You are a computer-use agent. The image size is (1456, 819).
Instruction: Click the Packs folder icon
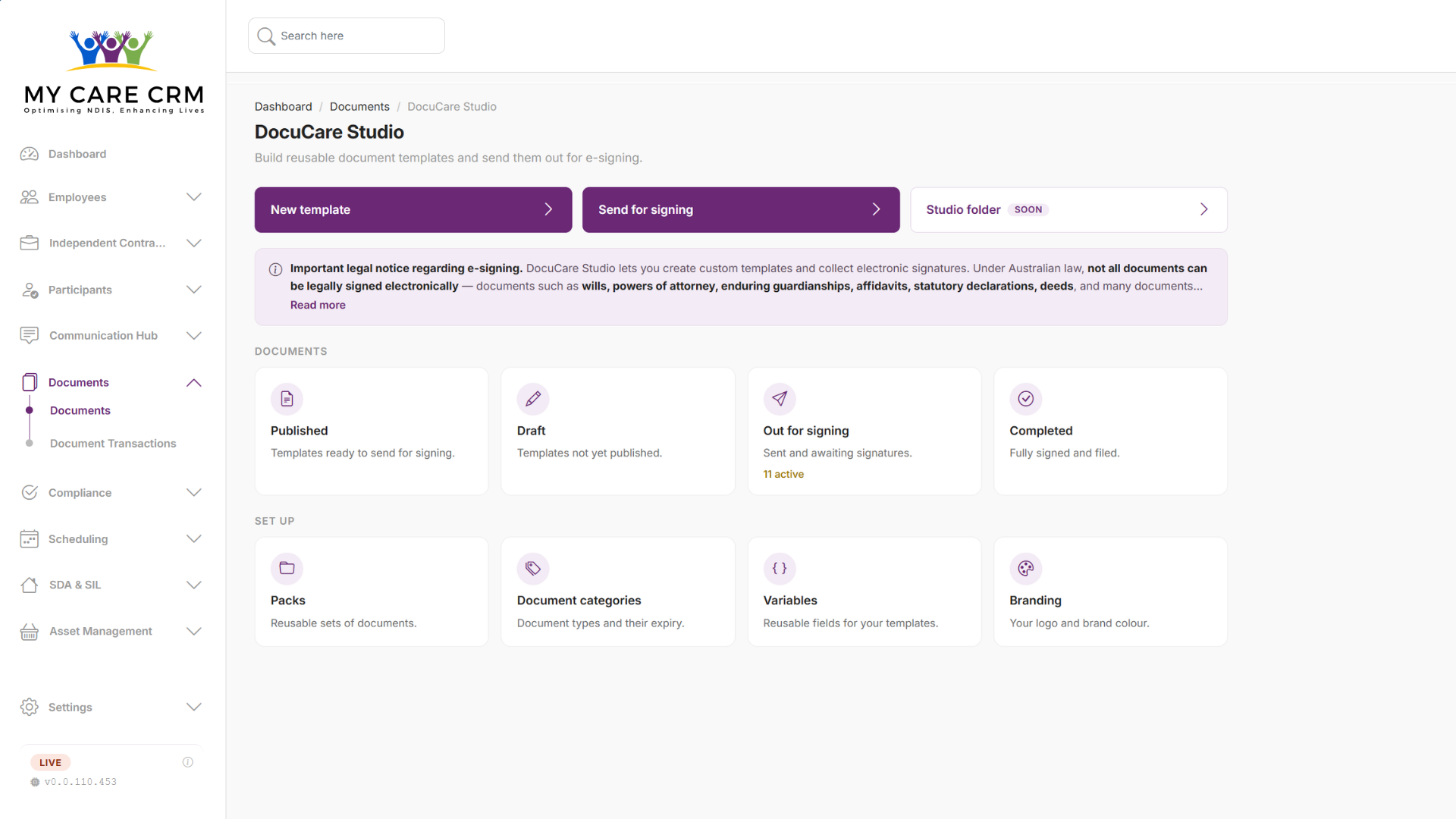[x=287, y=568]
